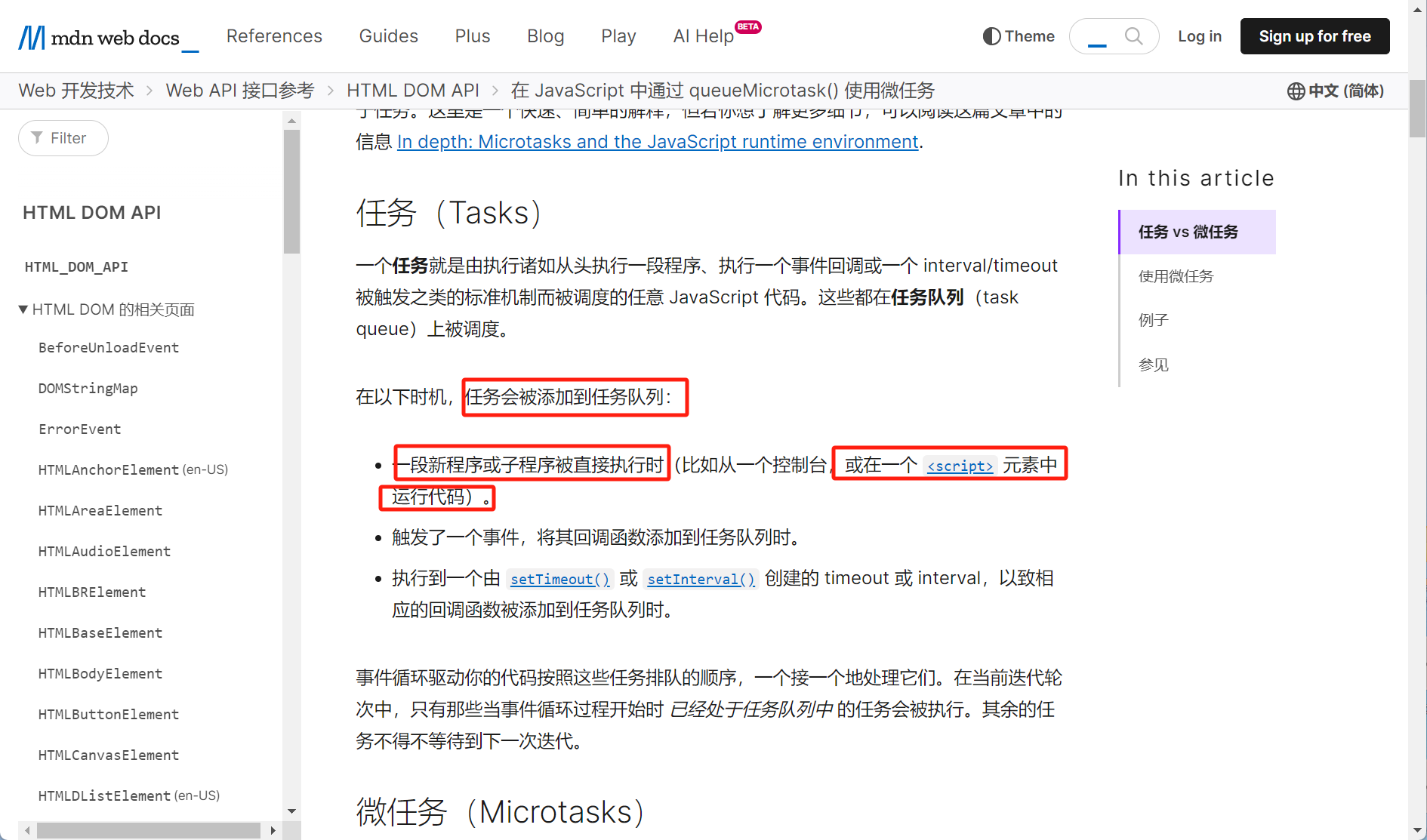Image resolution: width=1427 pixels, height=840 pixels.
Task: Toggle the Theme switcher
Action: pos(1018,36)
